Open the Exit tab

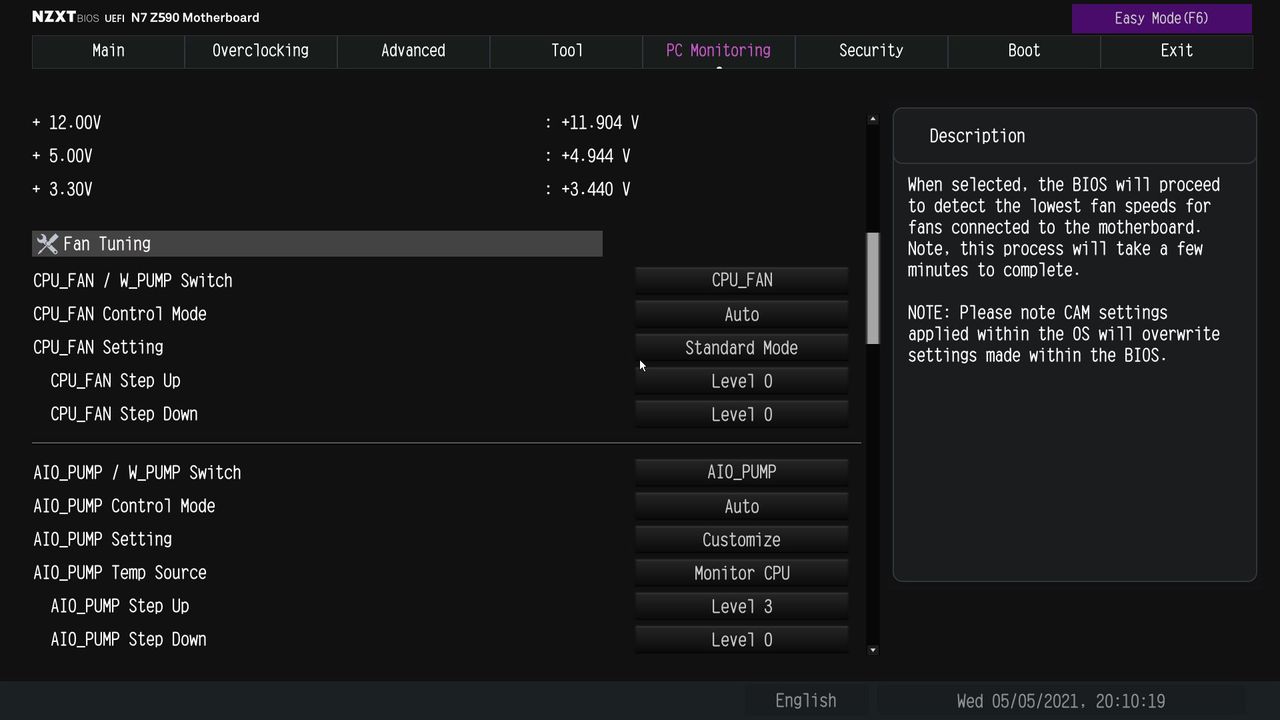tap(1176, 51)
